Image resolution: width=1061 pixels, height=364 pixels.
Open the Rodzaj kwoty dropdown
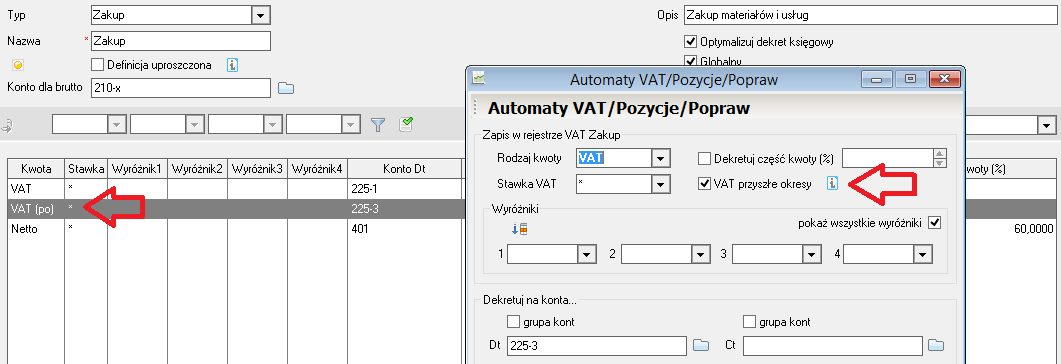(x=660, y=158)
